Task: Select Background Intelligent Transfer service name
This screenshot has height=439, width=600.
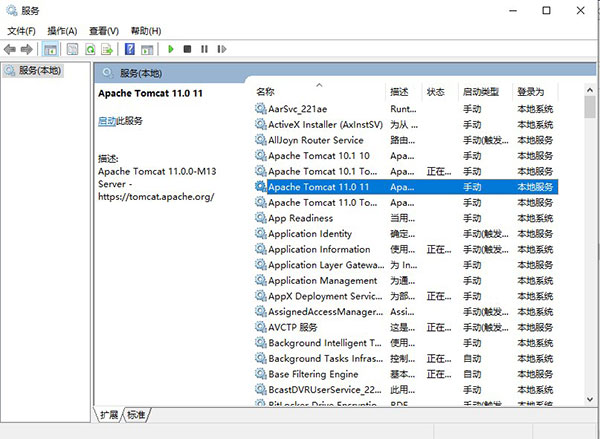Action: pos(325,343)
